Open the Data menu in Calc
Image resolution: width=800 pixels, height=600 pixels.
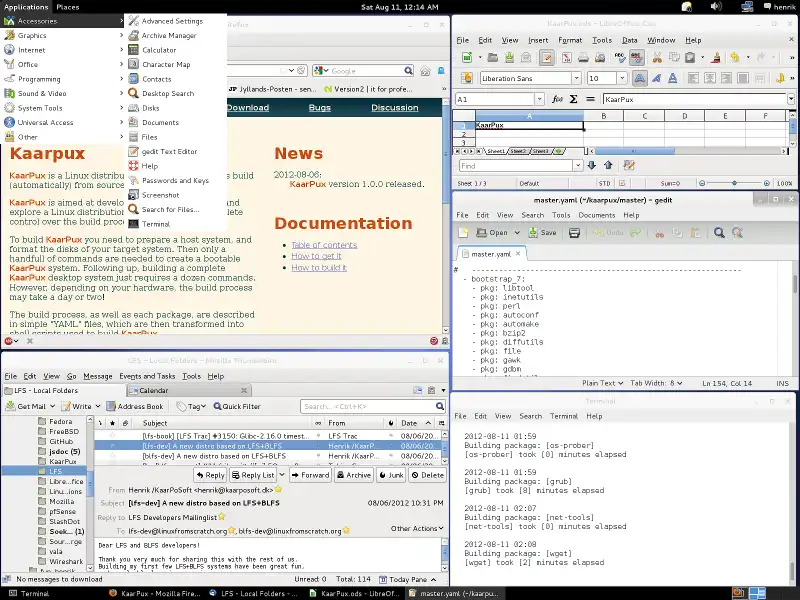(630, 40)
